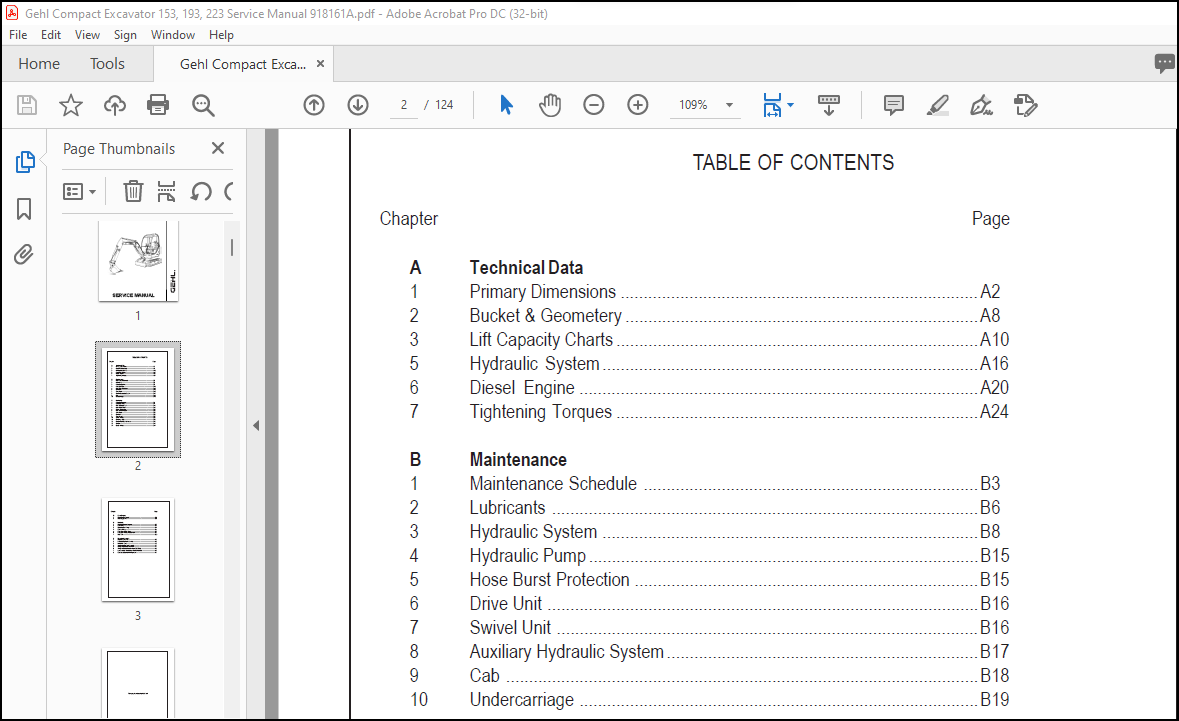
Task: Print the document with printer icon
Action: click(x=158, y=105)
